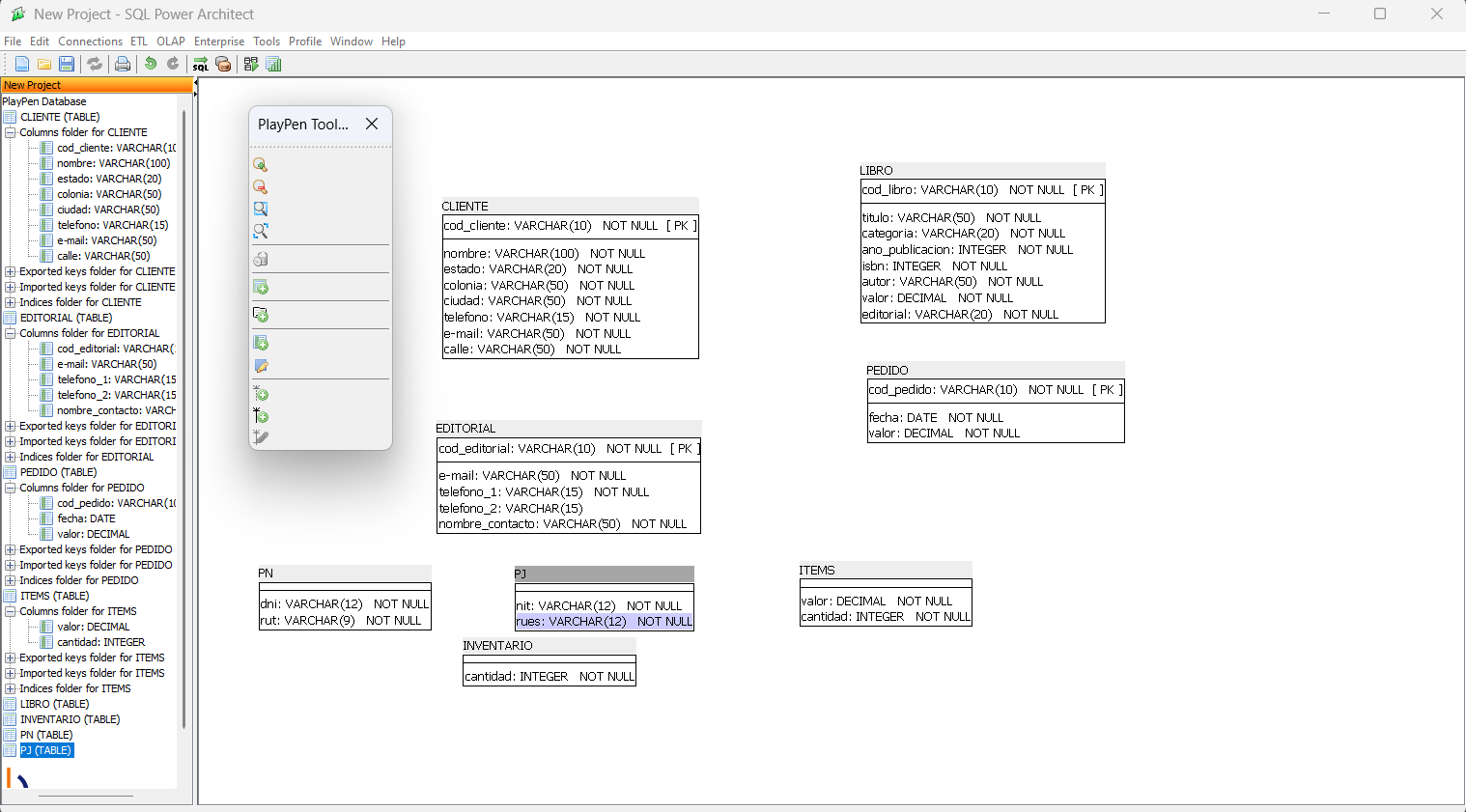Click the edit relationship tool in palette

coord(260,437)
